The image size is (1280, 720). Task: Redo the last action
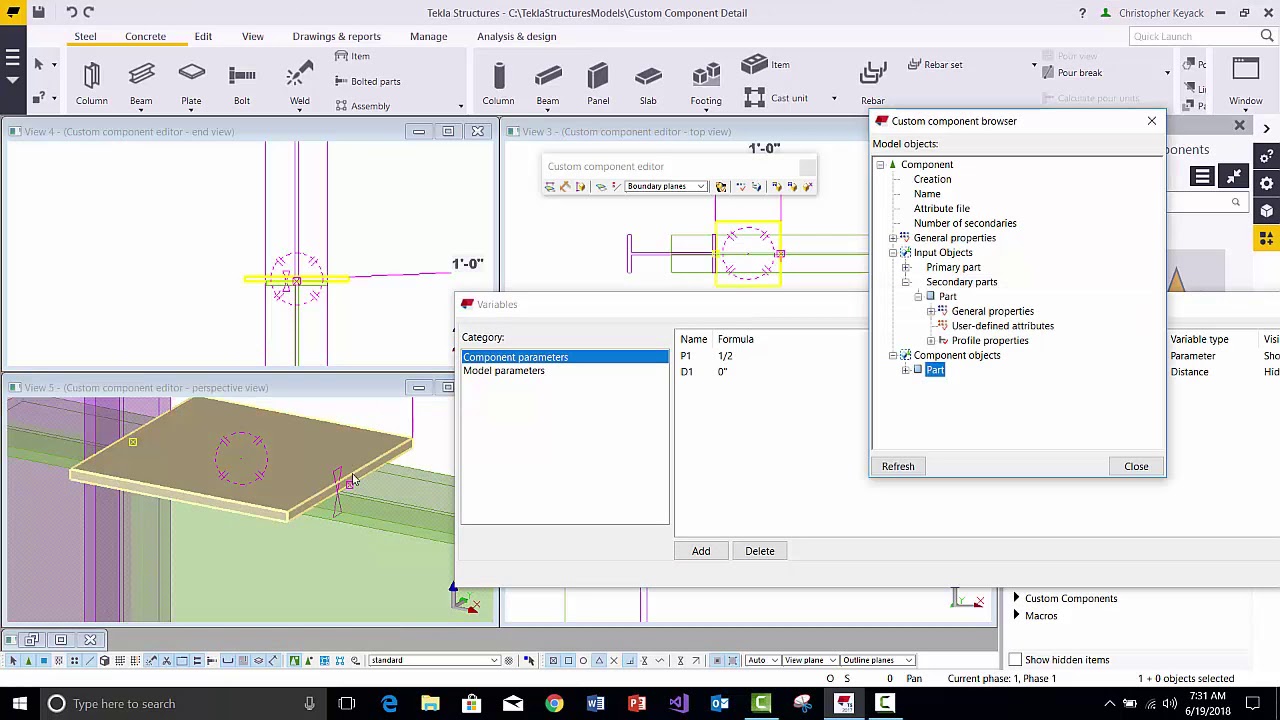click(89, 12)
